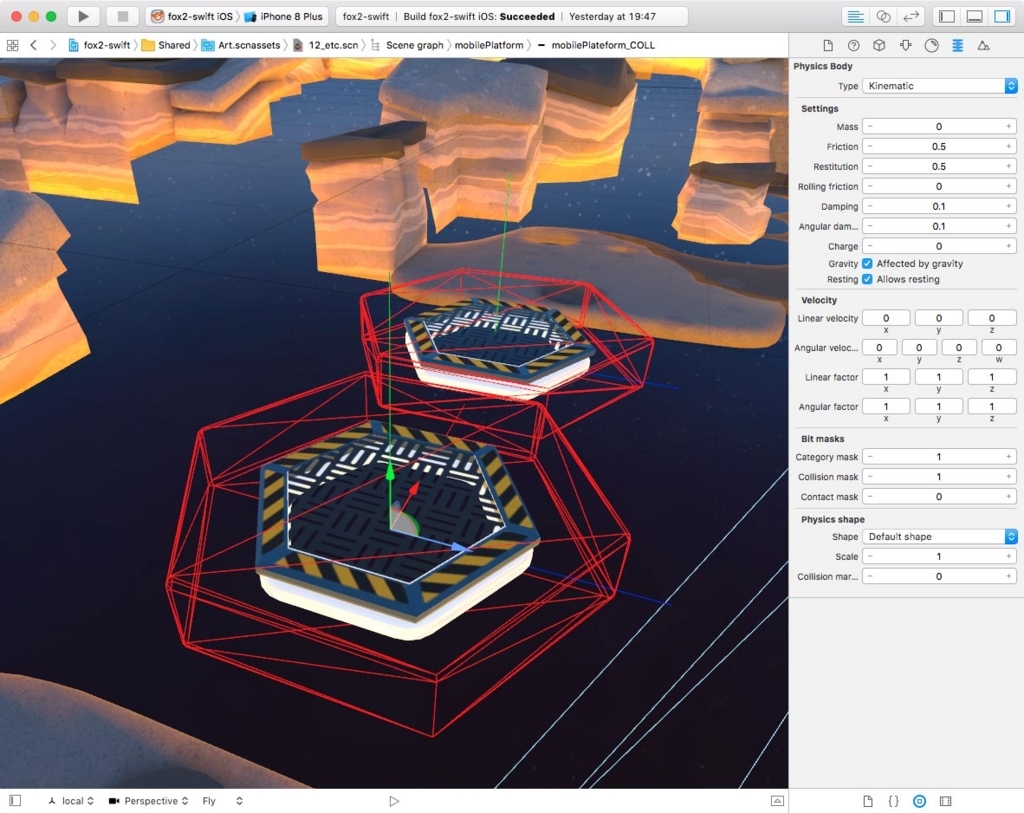The image size is (1024, 813).
Task: Toggle Allows resting checkbox
Action: click(x=867, y=279)
